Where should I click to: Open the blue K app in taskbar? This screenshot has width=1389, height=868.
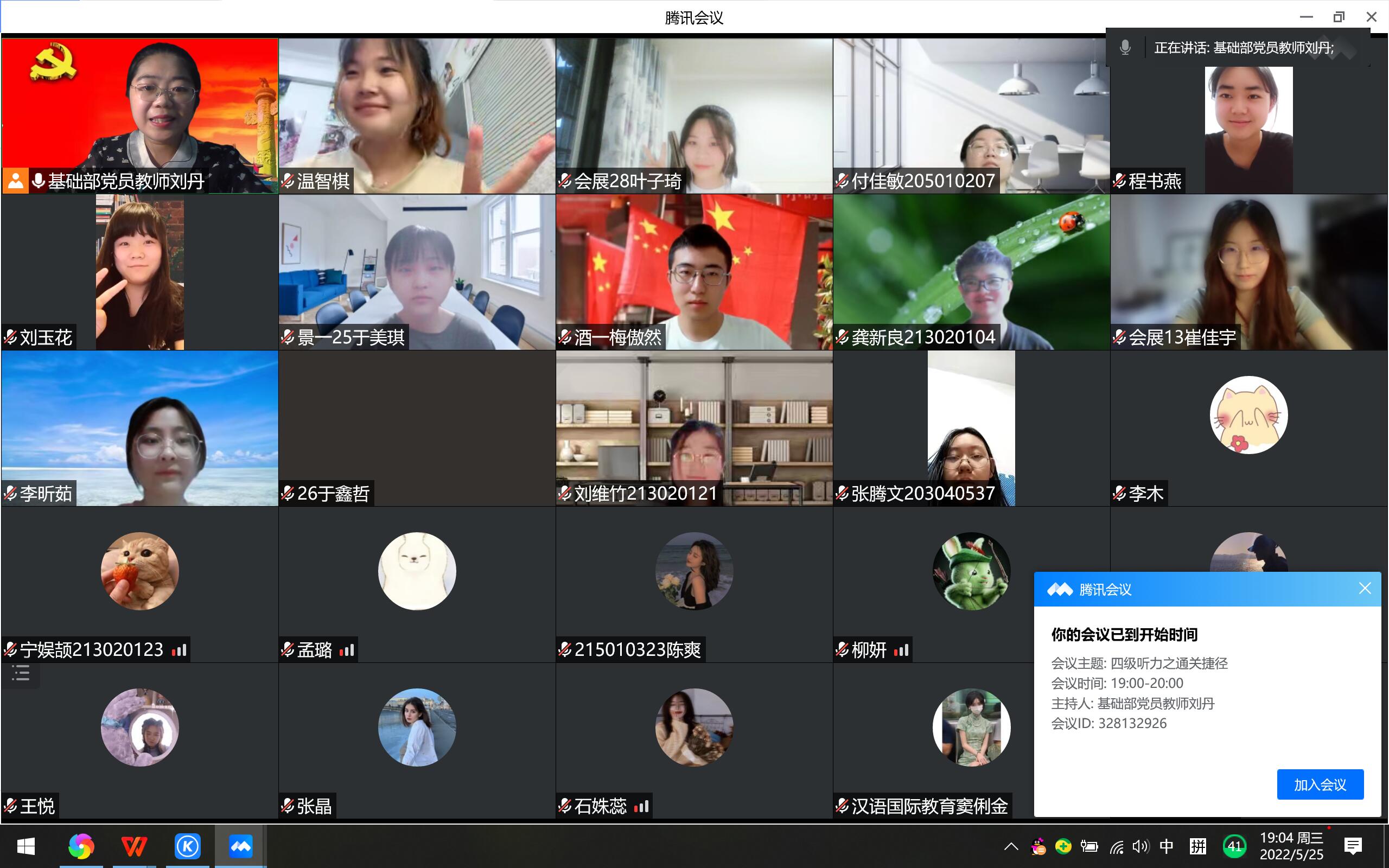187,846
